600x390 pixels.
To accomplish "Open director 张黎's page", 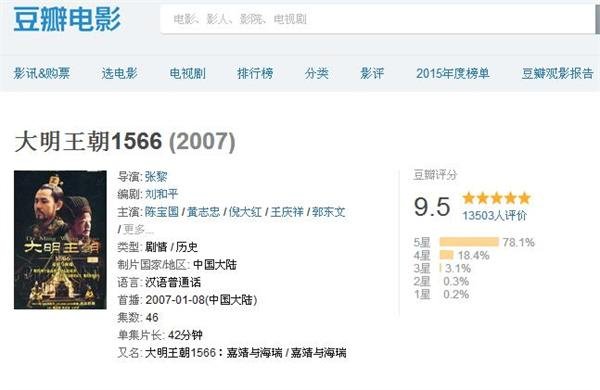I will click(156, 176).
